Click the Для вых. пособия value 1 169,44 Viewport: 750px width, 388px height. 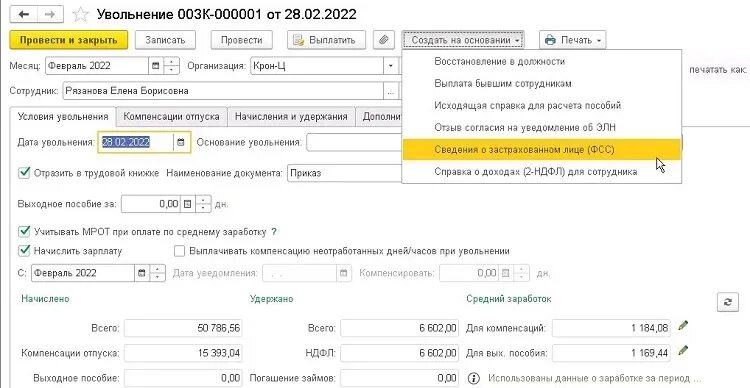612,353
